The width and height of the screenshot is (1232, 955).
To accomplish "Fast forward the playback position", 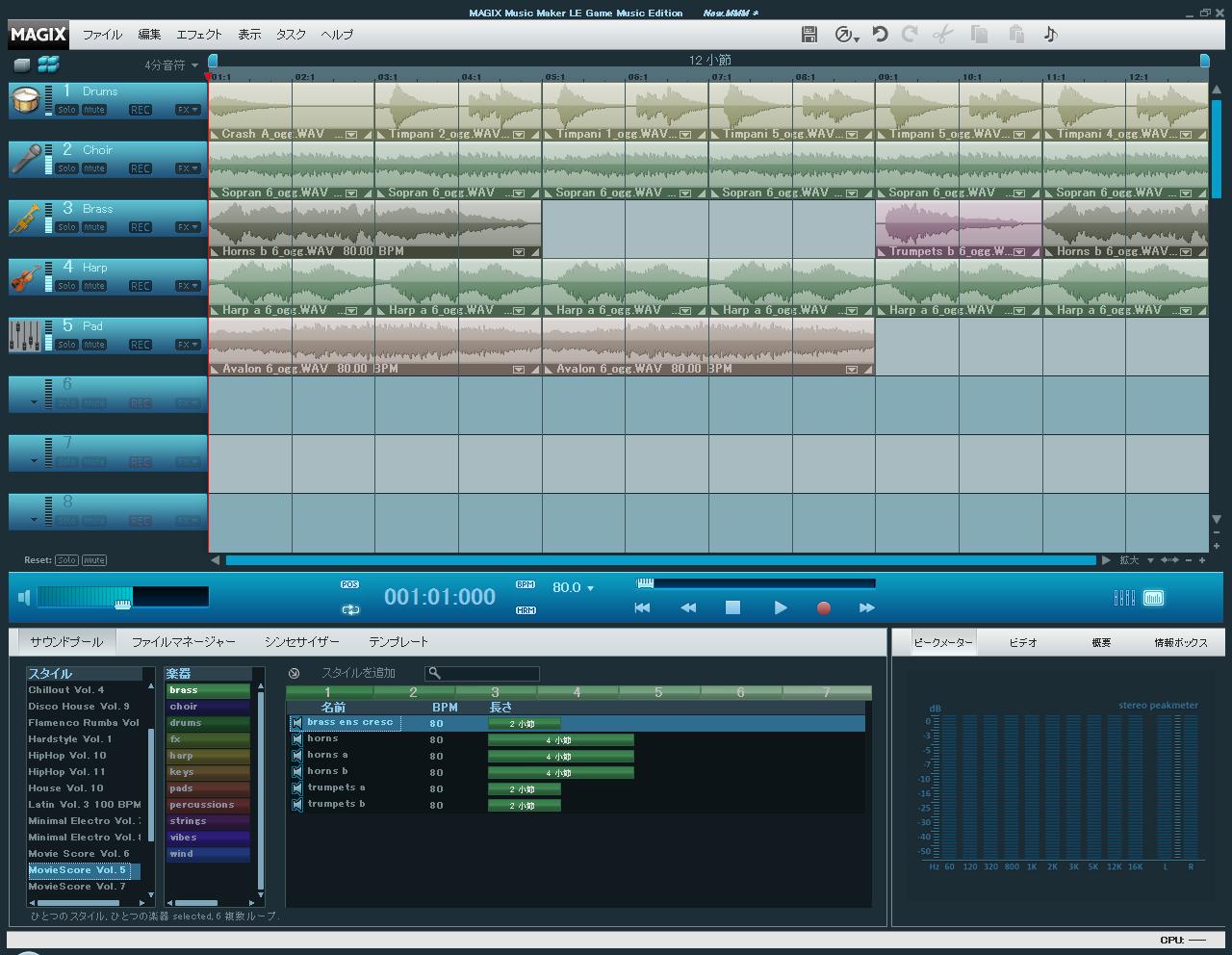I will pyautogui.click(x=866, y=607).
